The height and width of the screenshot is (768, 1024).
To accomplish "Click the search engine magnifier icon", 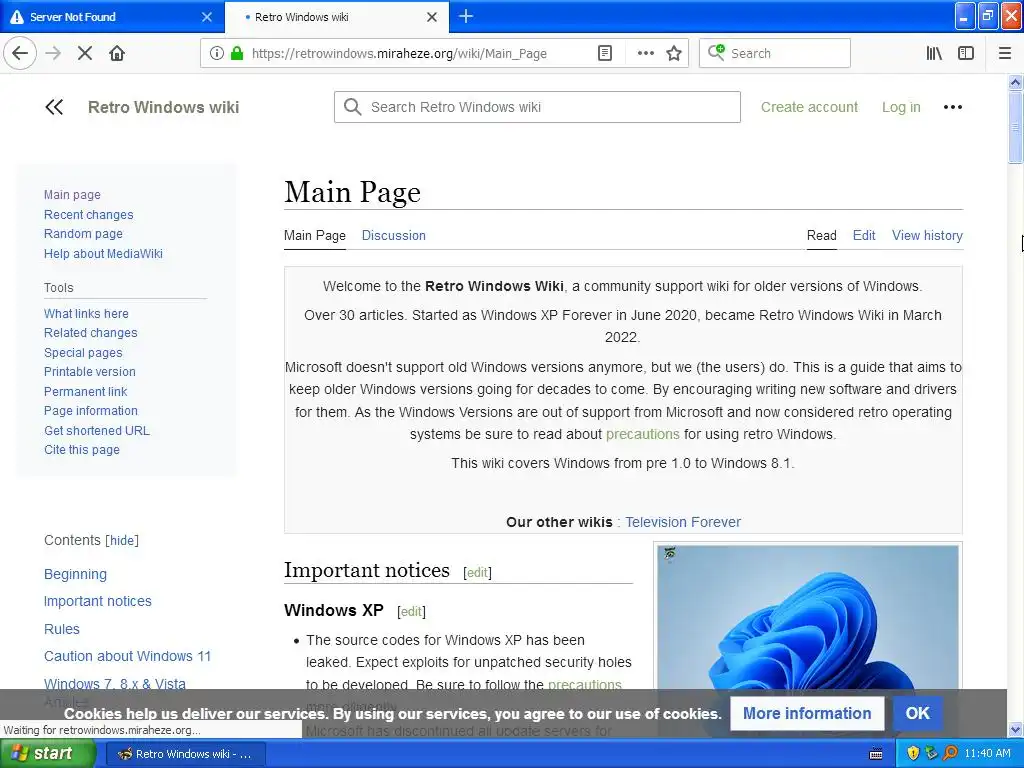I will click(716, 52).
